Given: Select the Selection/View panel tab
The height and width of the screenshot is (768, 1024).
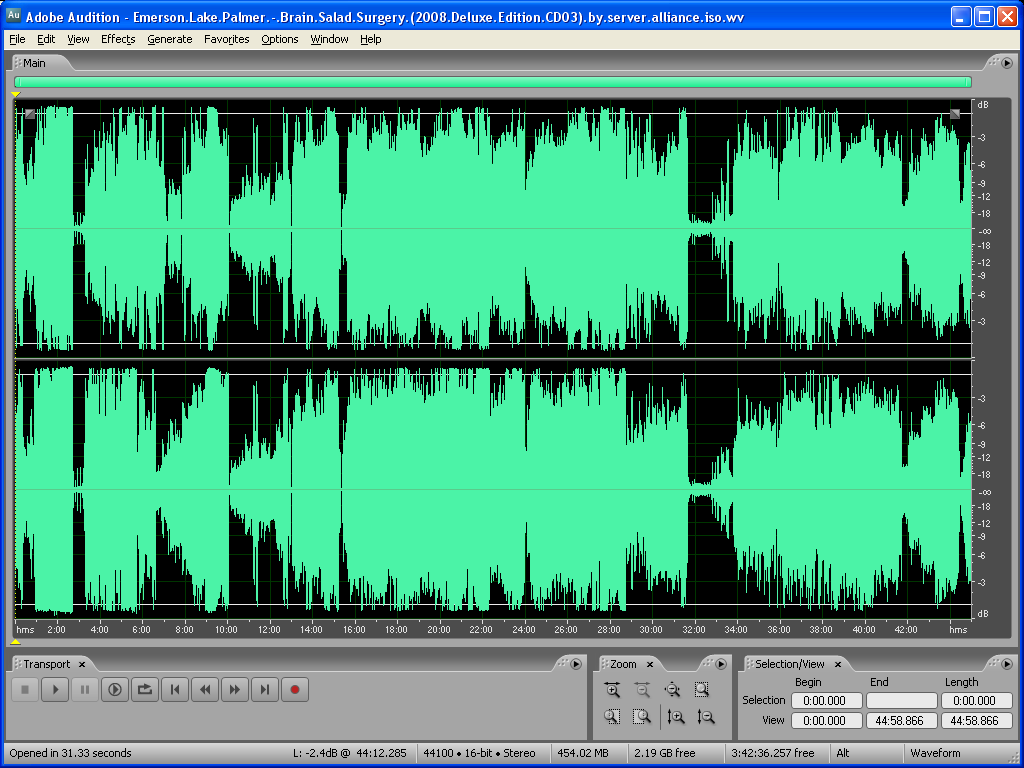Looking at the screenshot, I should pos(790,664).
